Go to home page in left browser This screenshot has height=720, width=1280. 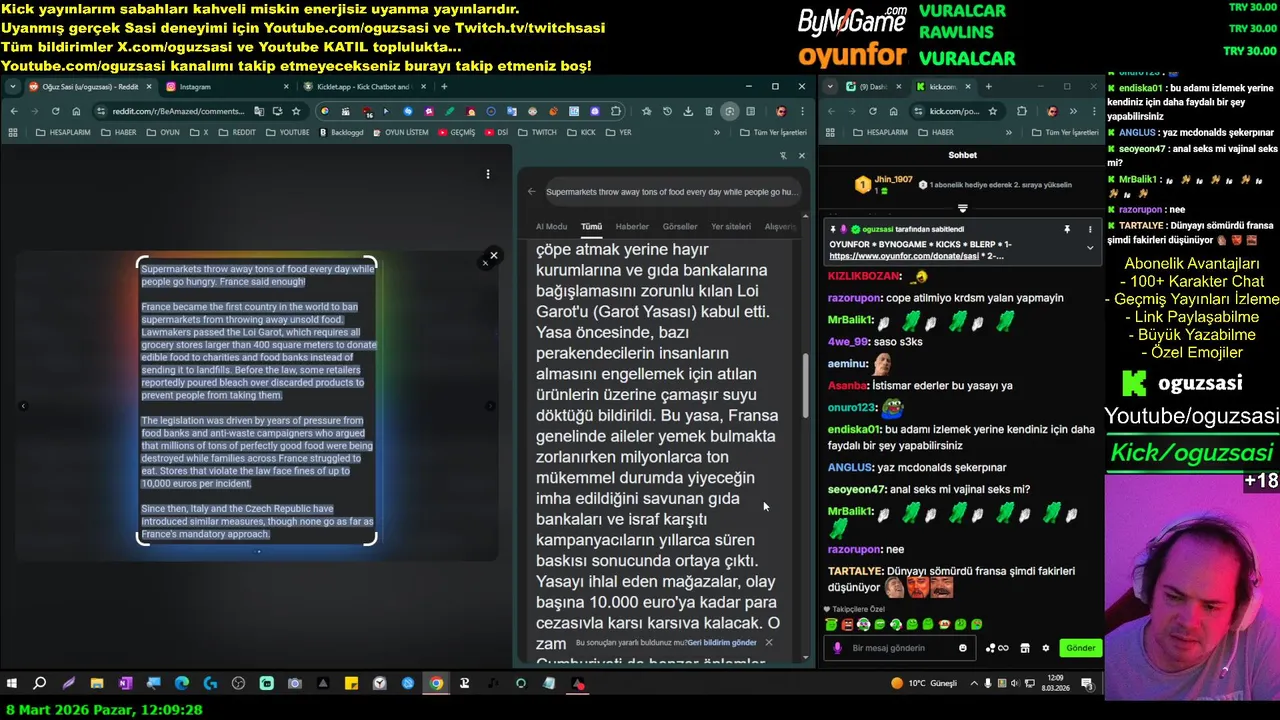click(76, 111)
